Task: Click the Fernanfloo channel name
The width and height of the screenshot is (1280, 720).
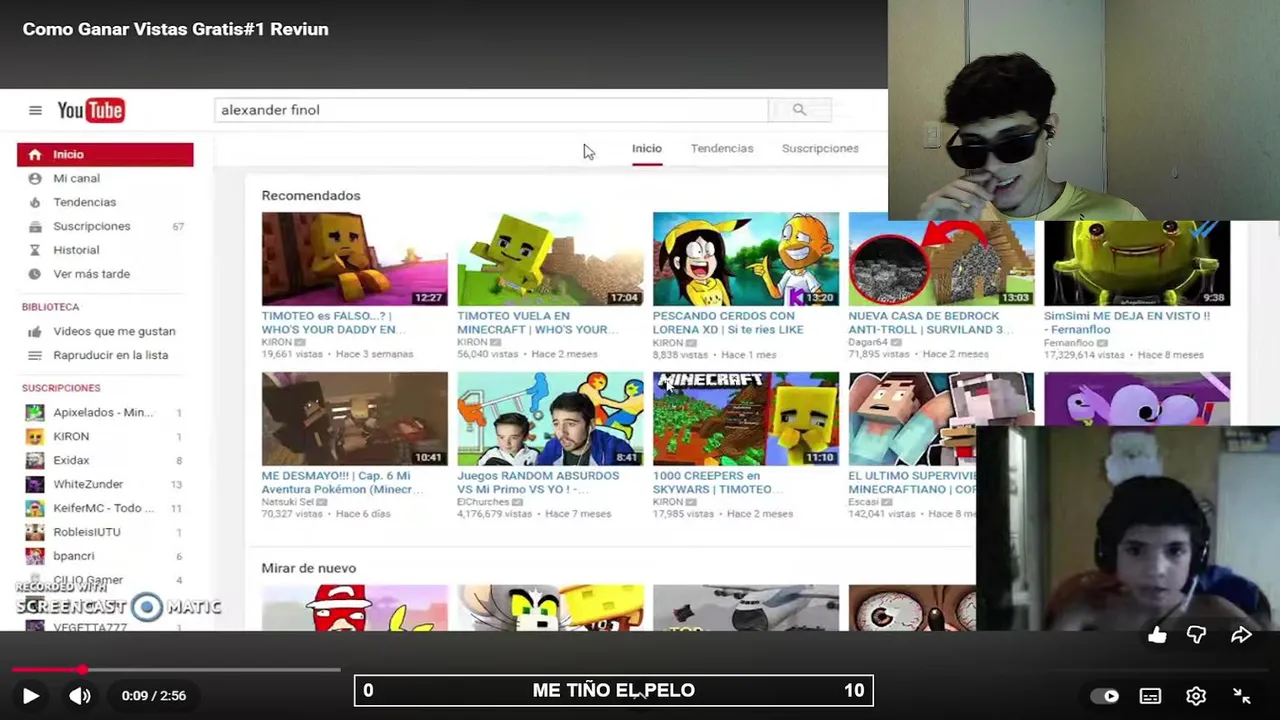Action: [x=1069, y=343]
